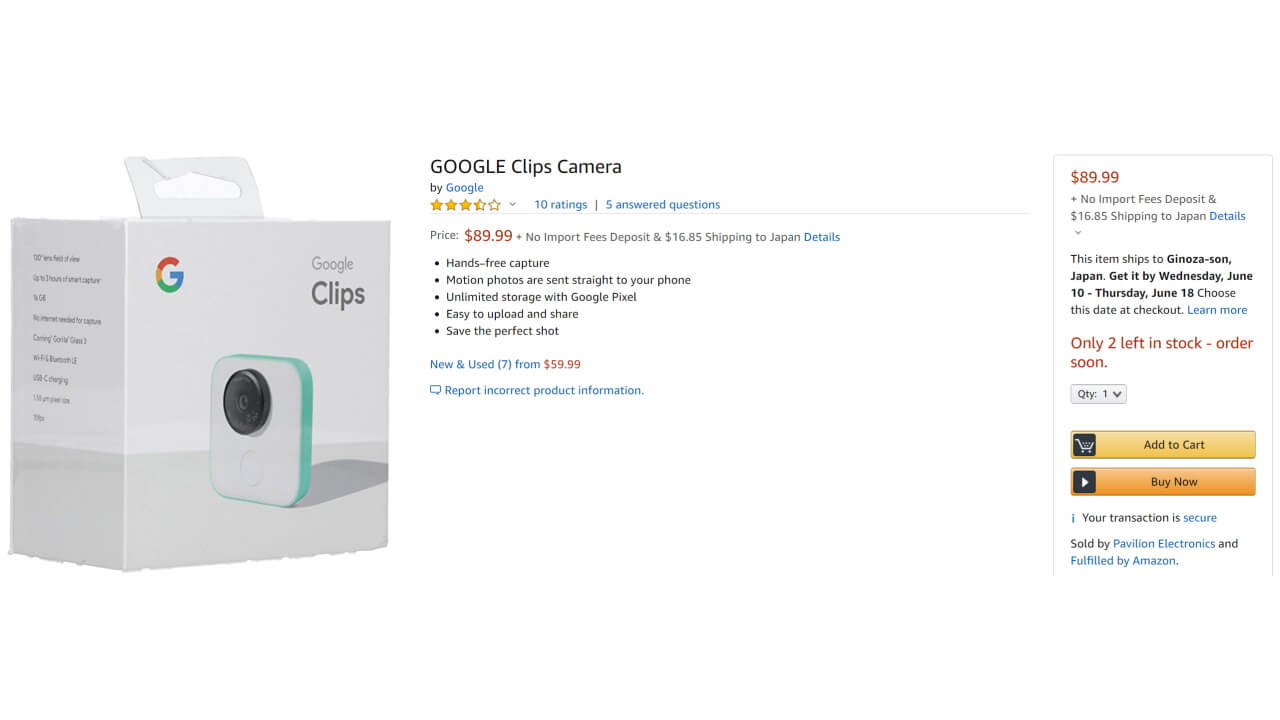Expand the star rating dropdown chevron
This screenshot has height=720, width=1280.
(513, 205)
